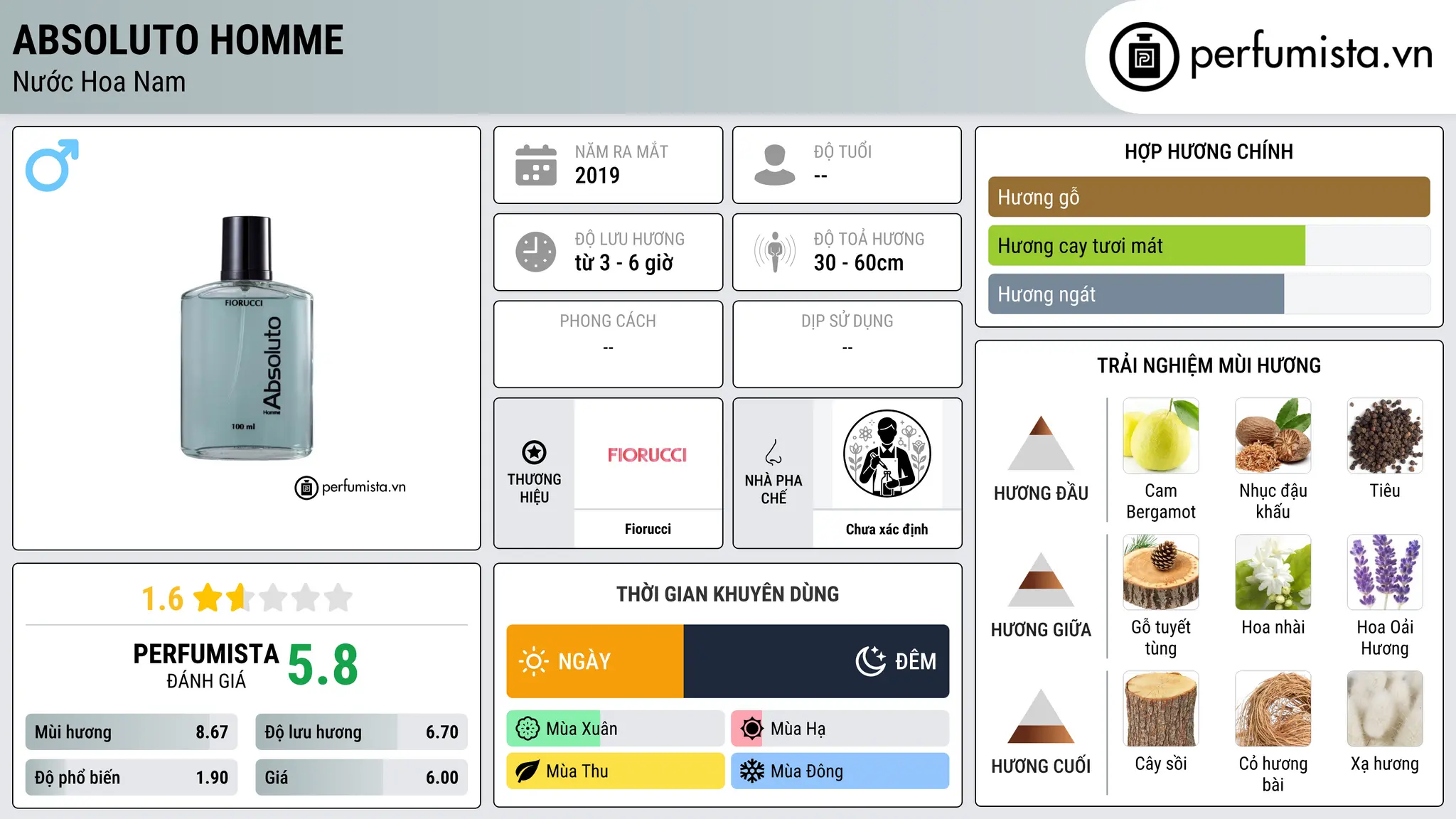Screen dimensions: 1456x819
Task: Click the Hương gỗ accord bar
Action: (1209, 197)
